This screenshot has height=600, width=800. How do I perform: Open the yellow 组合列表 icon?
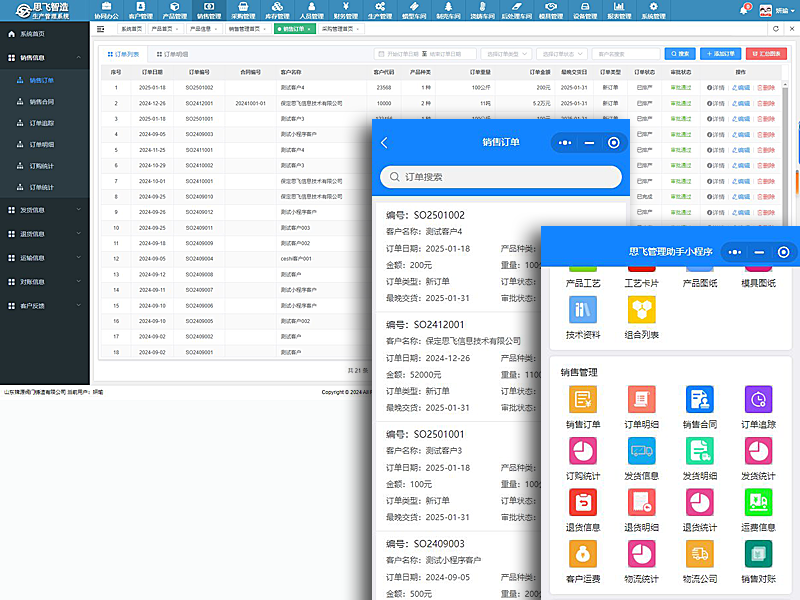641,310
